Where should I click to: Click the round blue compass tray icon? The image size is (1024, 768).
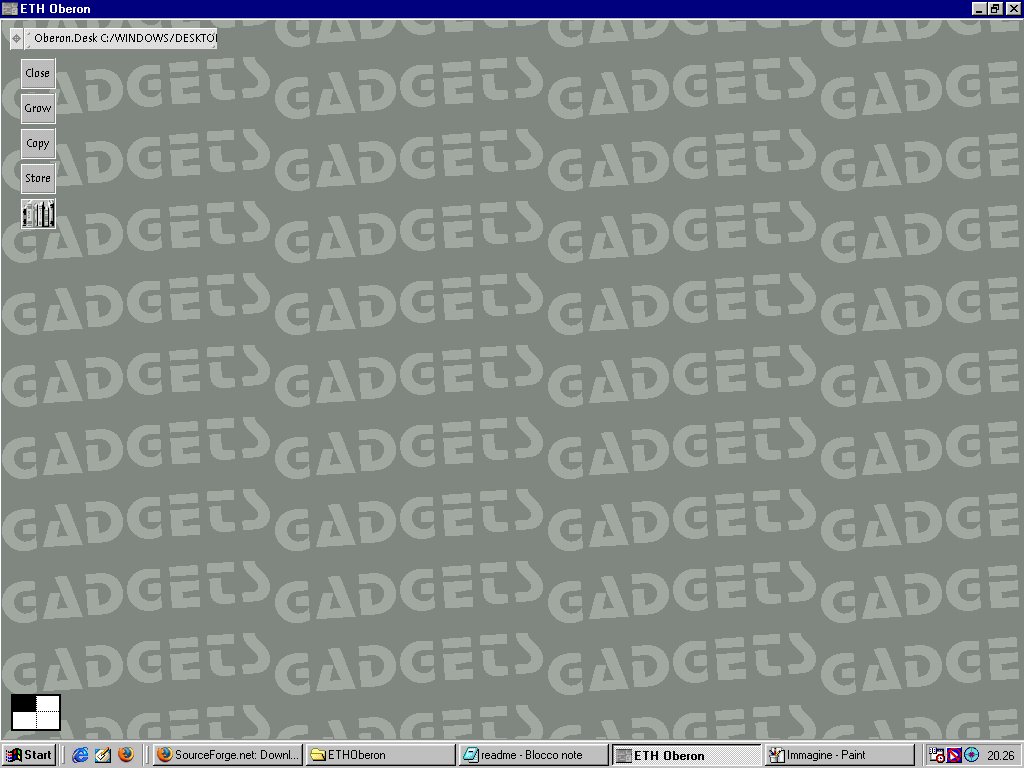coord(971,755)
